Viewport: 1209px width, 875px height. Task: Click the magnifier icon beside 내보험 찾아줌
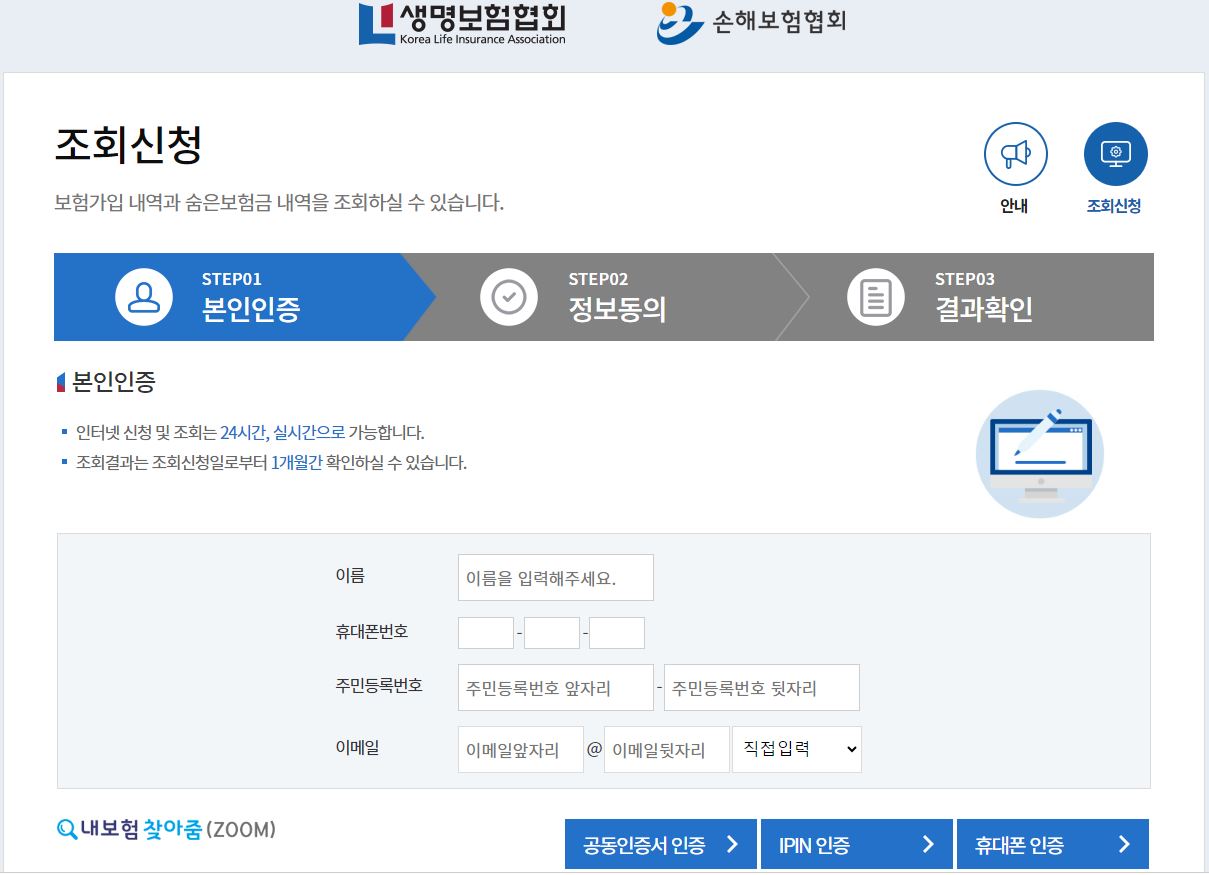click(64, 829)
